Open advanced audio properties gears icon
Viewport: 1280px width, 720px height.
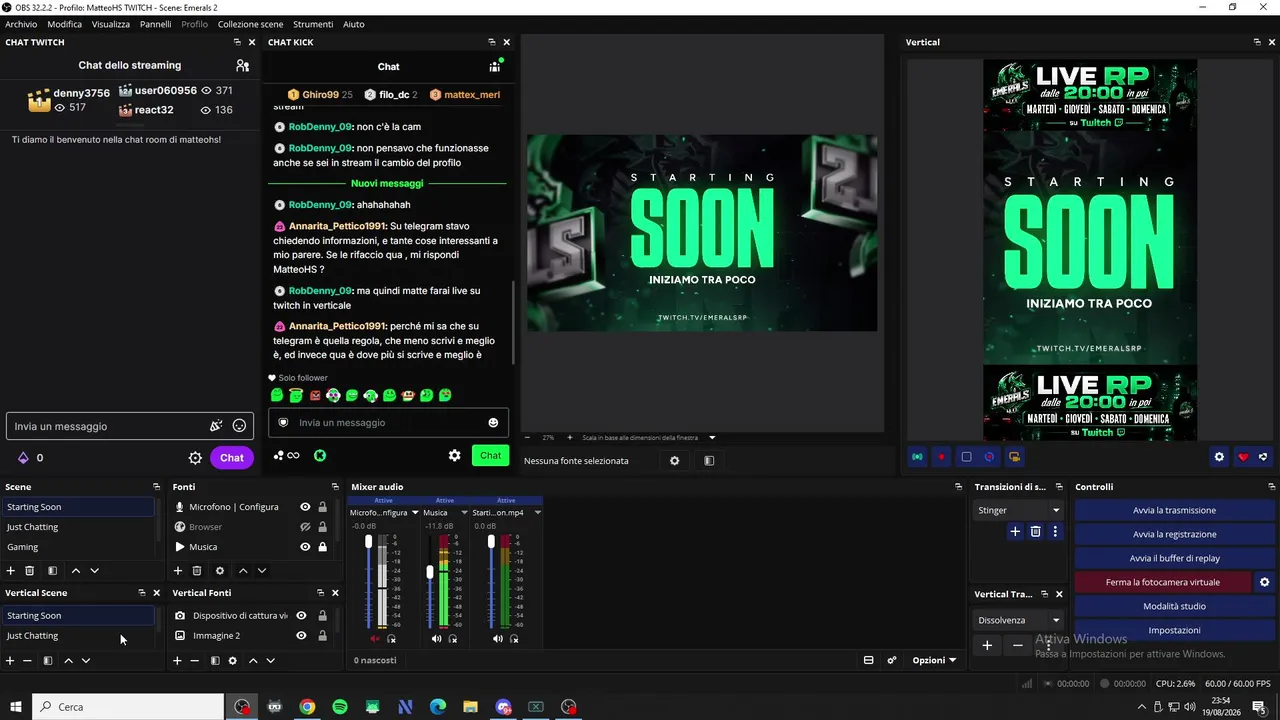(x=892, y=660)
